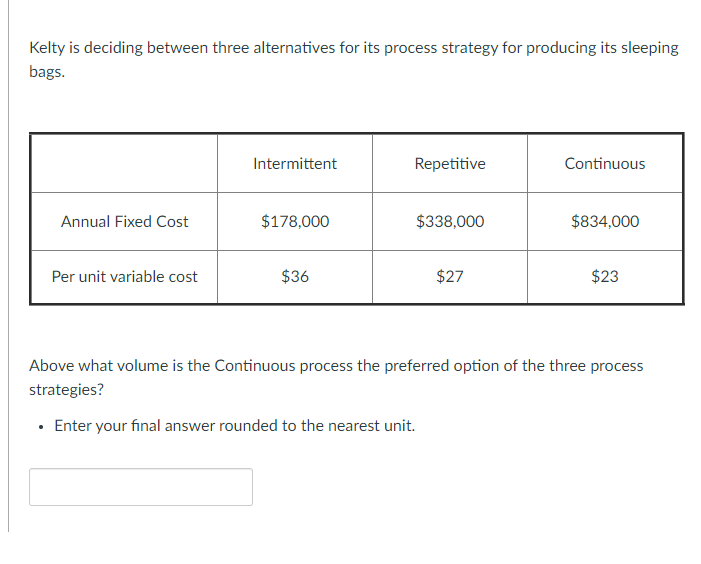The image size is (701, 564).
Task: Click the $178,000 fixed cost cell
Action: point(295,222)
